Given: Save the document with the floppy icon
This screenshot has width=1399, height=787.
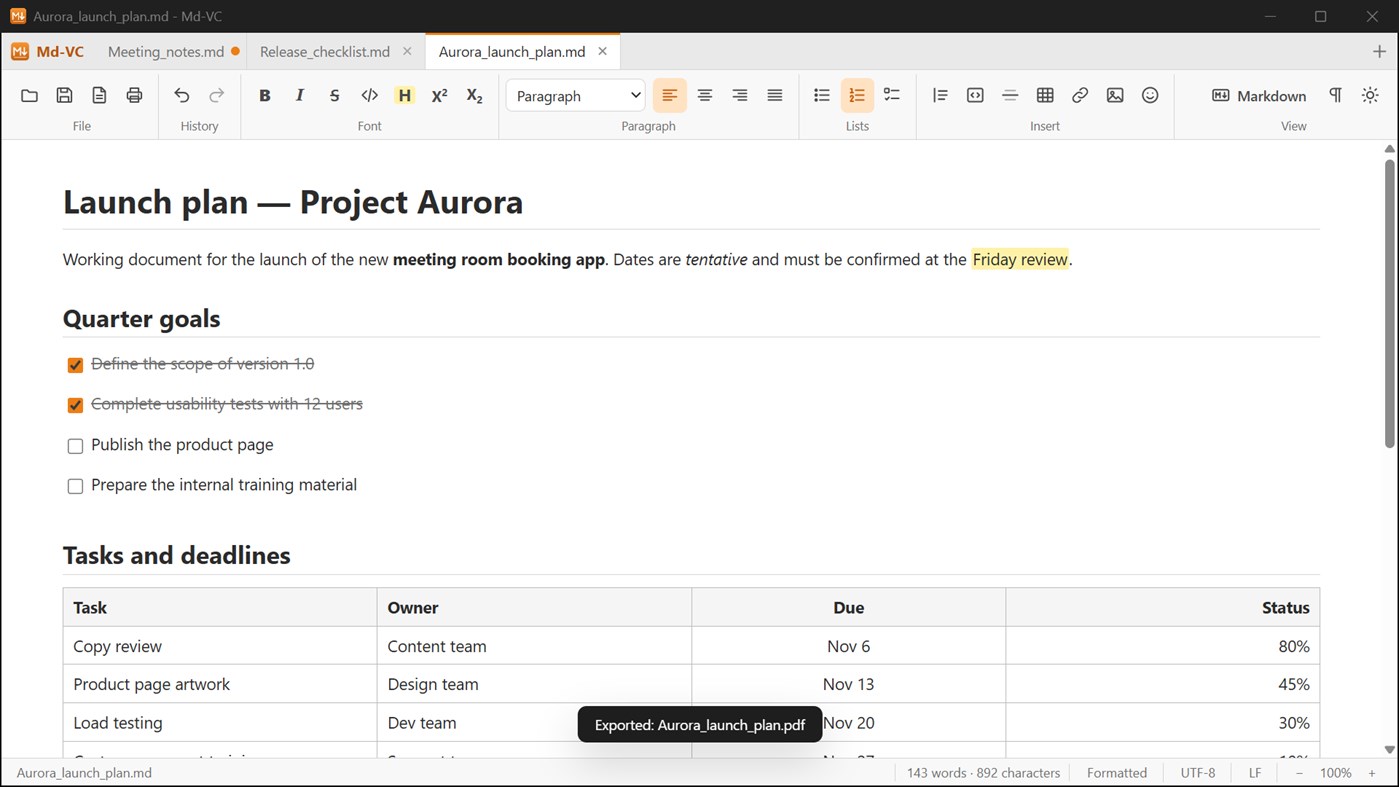Looking at the screenshot, I should tap(64, 95).
